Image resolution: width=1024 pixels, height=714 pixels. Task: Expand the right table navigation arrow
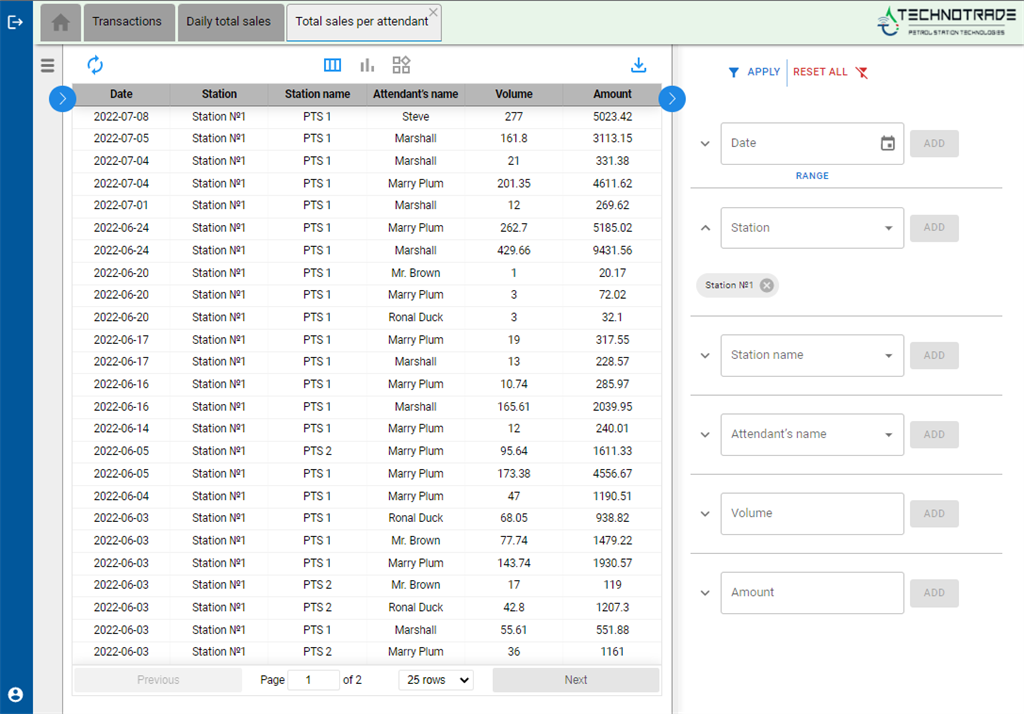(672, 99)
